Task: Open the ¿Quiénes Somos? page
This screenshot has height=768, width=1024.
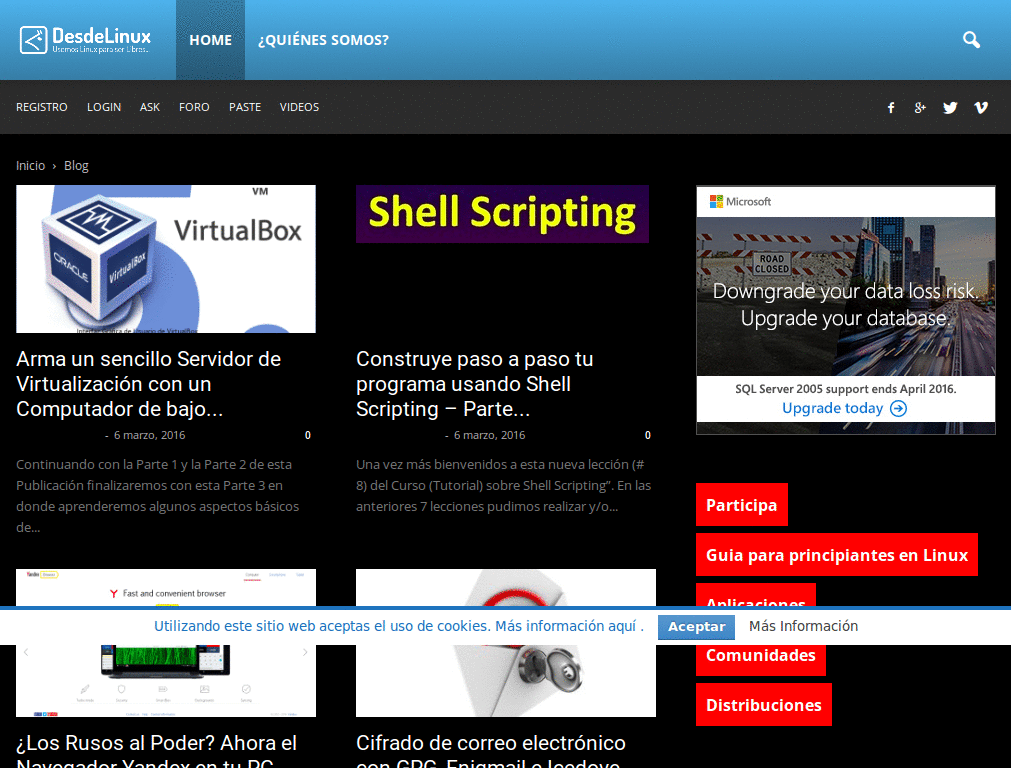Action: click(323, 40)
